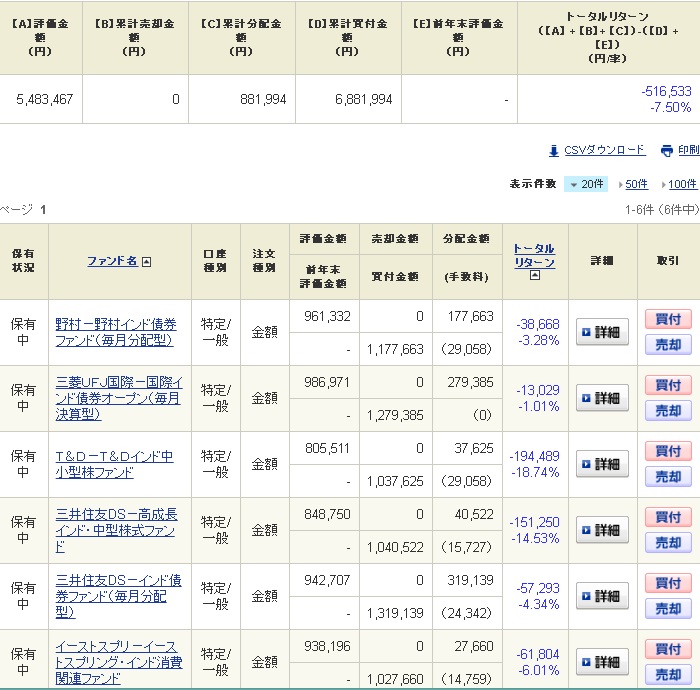Screen dimensions: 700x690
Task: Sort by total return using the sort icon
Action: point(534,276)
